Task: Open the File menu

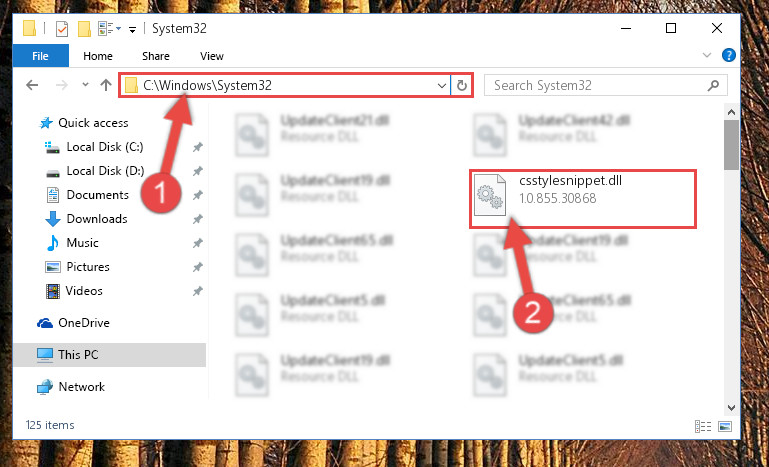Action: click(41, 56)
